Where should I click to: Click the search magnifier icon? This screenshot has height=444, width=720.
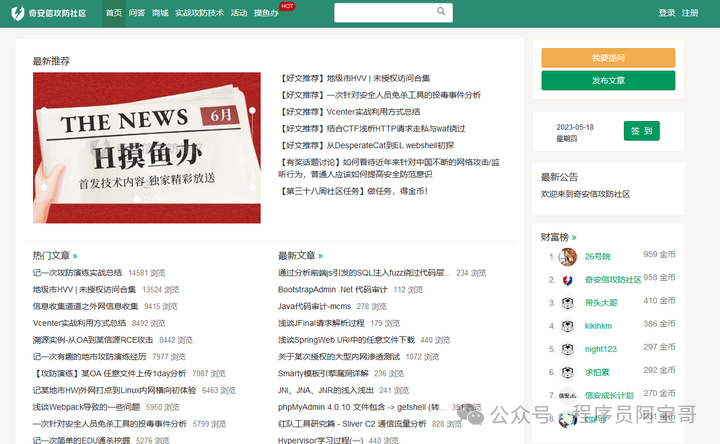(x=441, y=11)
